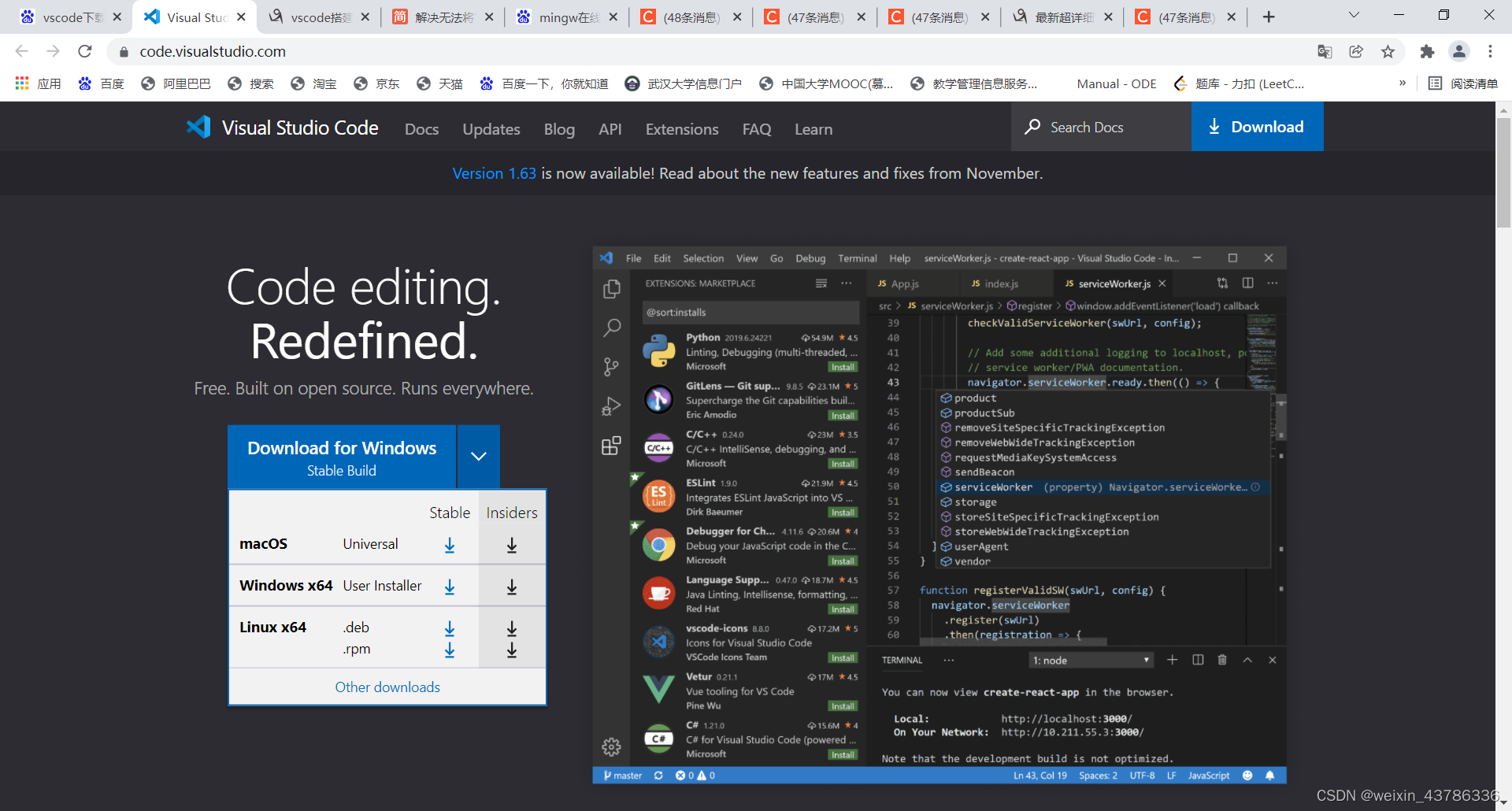Click the VS Code editor screenshot
The image size is (1512, 811).
point(939,515)
